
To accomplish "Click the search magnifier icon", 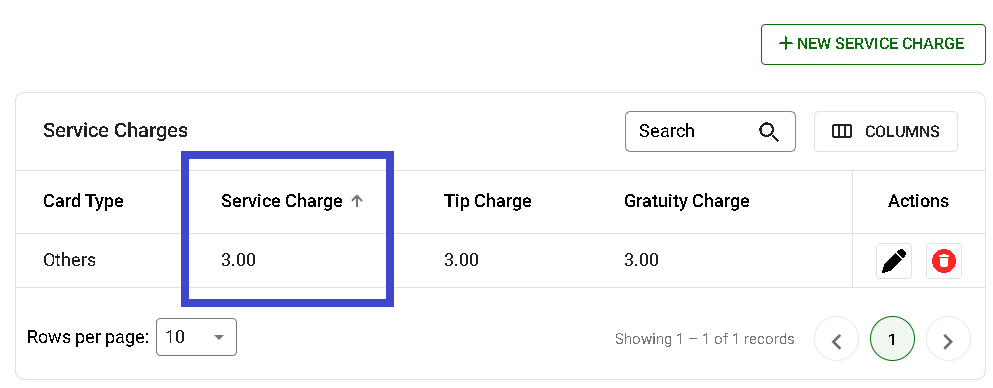I will pos(769,132).
